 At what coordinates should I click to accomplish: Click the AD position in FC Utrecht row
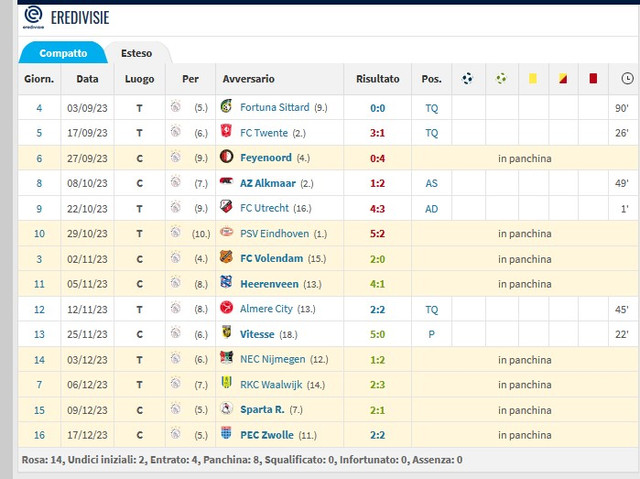point(431,208)
